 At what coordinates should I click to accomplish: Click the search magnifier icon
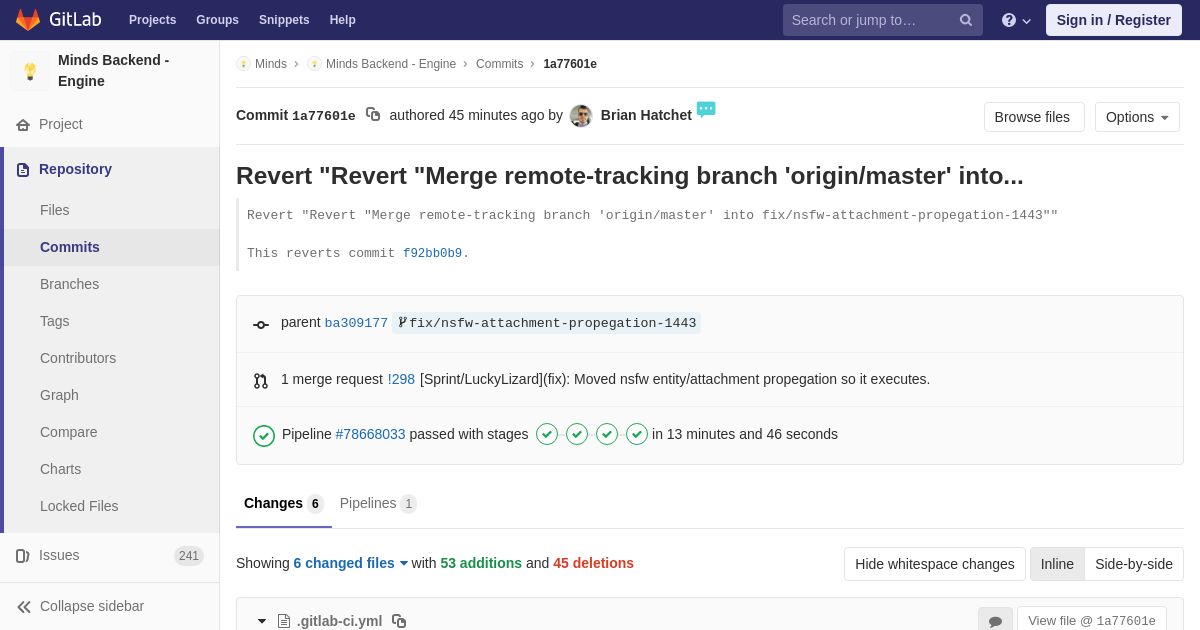click(965, 20)
